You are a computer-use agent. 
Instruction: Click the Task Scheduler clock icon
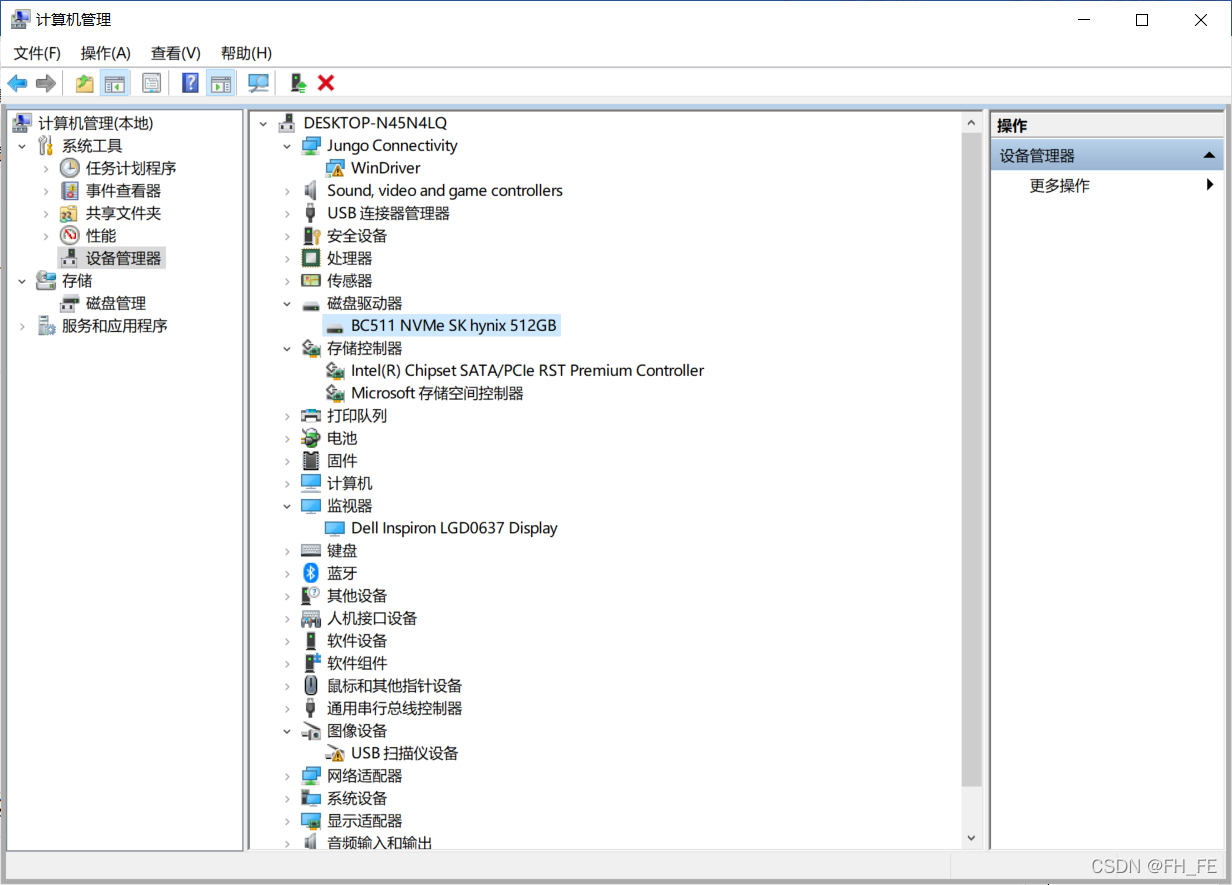(x=70, y=168)
